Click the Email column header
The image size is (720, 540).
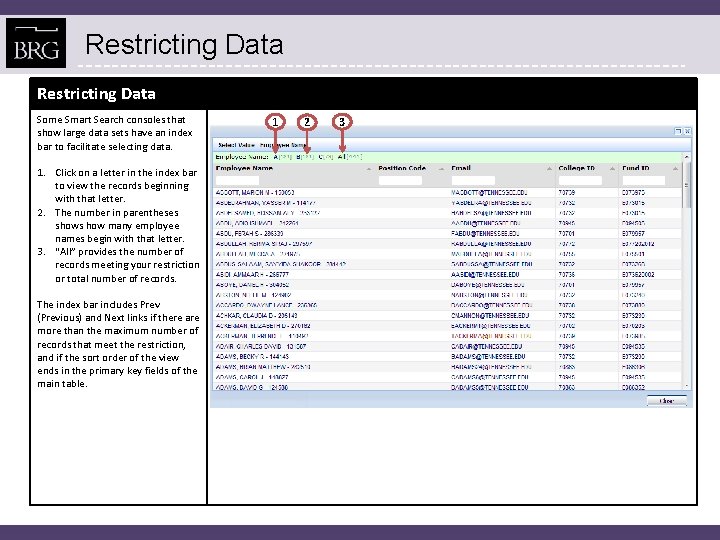pyautogui.click(x=461, y=169)
